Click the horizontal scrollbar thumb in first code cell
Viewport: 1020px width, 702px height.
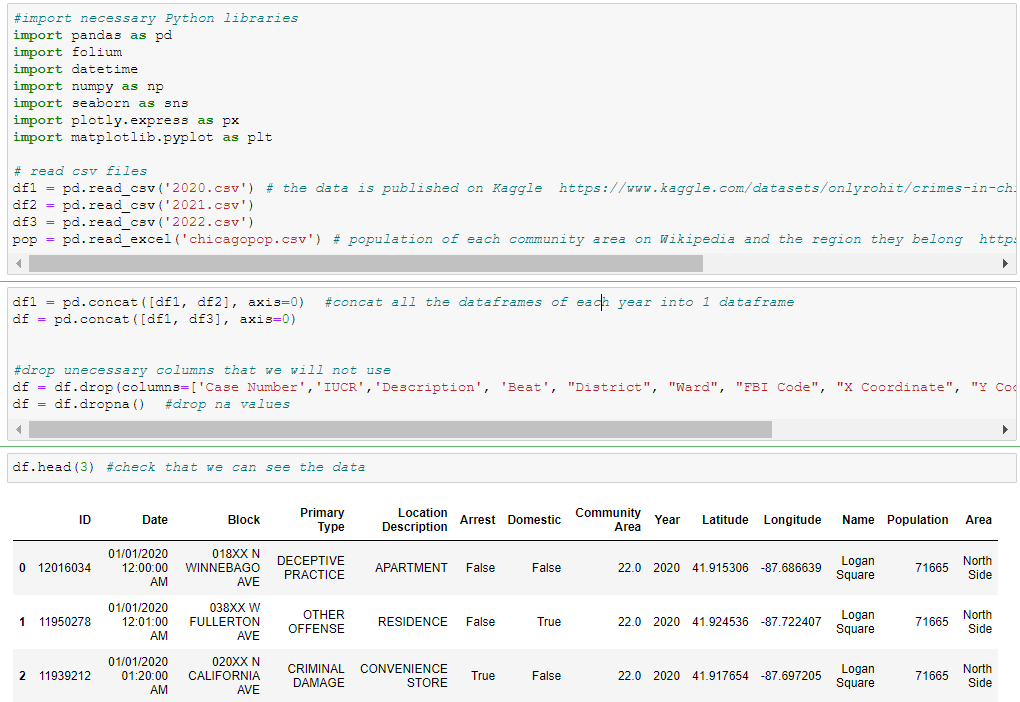tap(366, 263)
